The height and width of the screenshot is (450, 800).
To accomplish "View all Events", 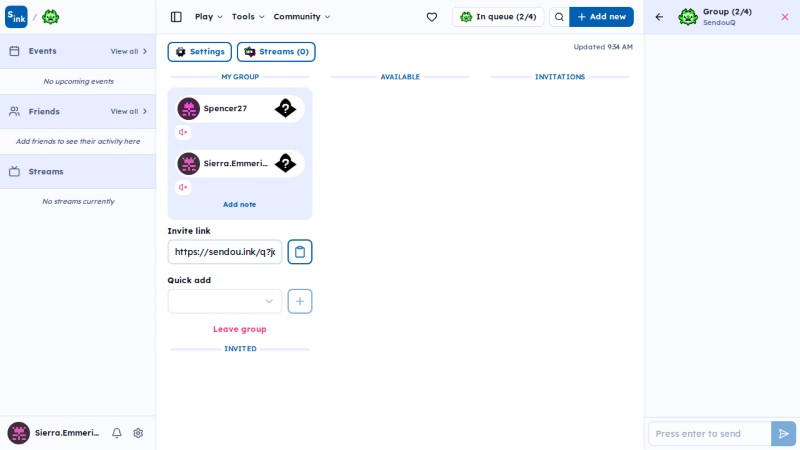I will (x=129, y=52).
